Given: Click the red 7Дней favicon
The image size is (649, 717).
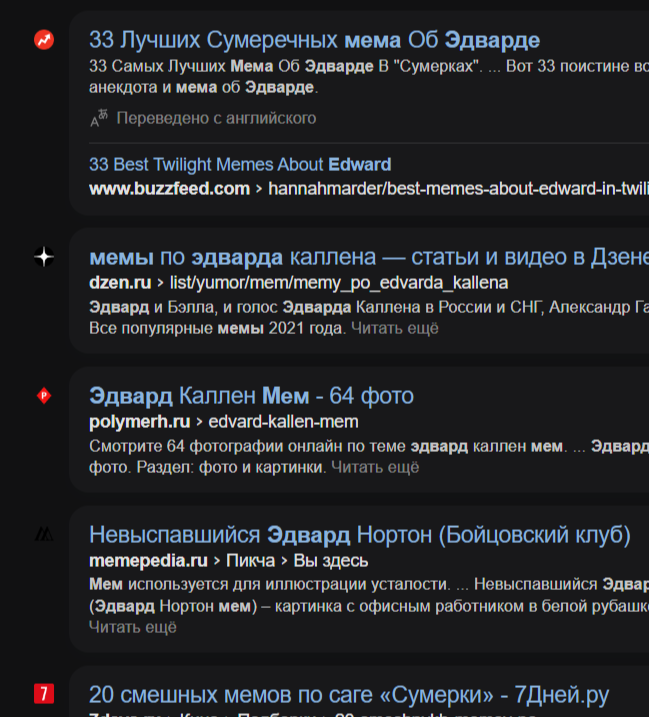Looking at the screenshot, I should click(44, 694).
